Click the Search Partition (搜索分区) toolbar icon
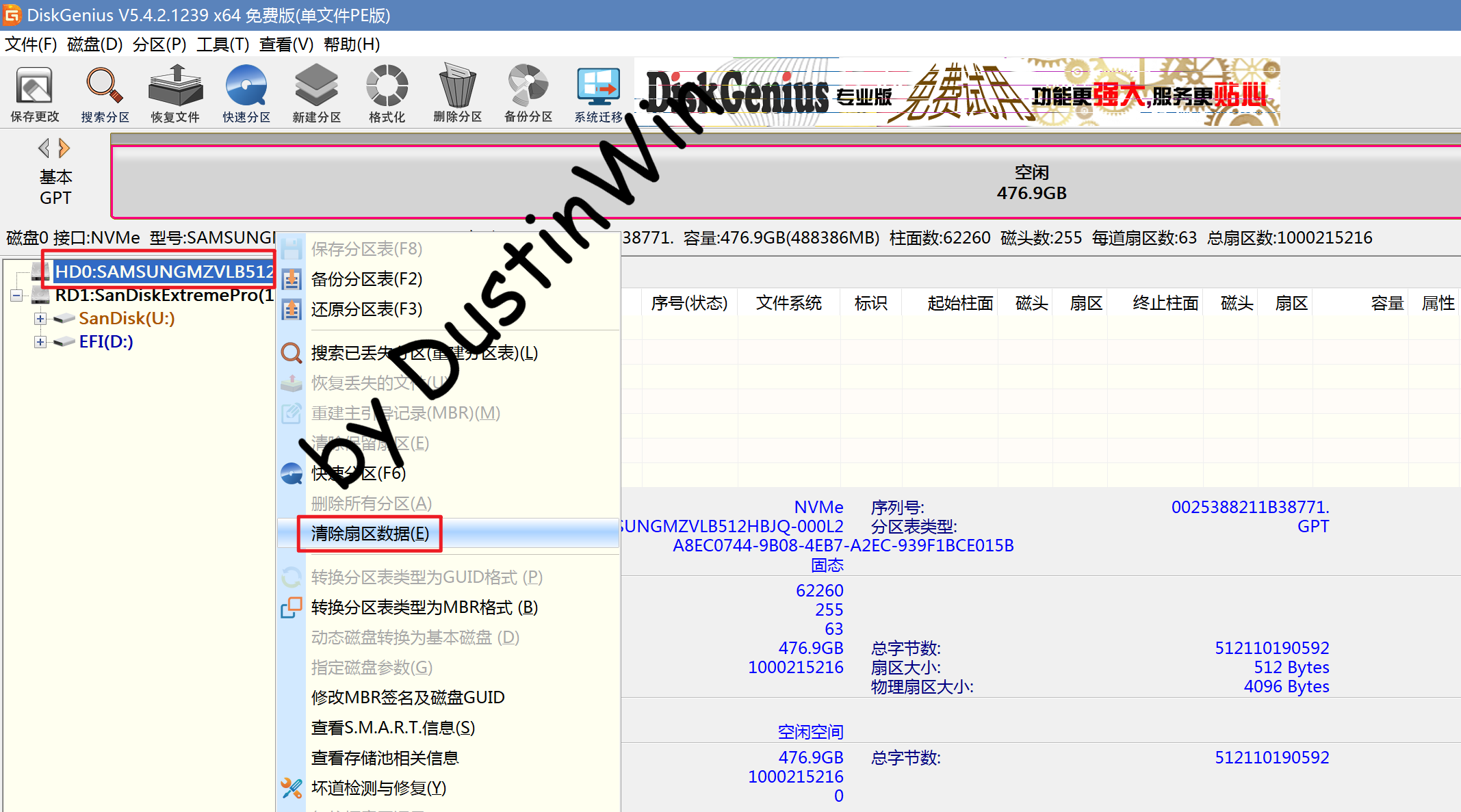This screenshot has width=1461, height=812. [105, 94]
